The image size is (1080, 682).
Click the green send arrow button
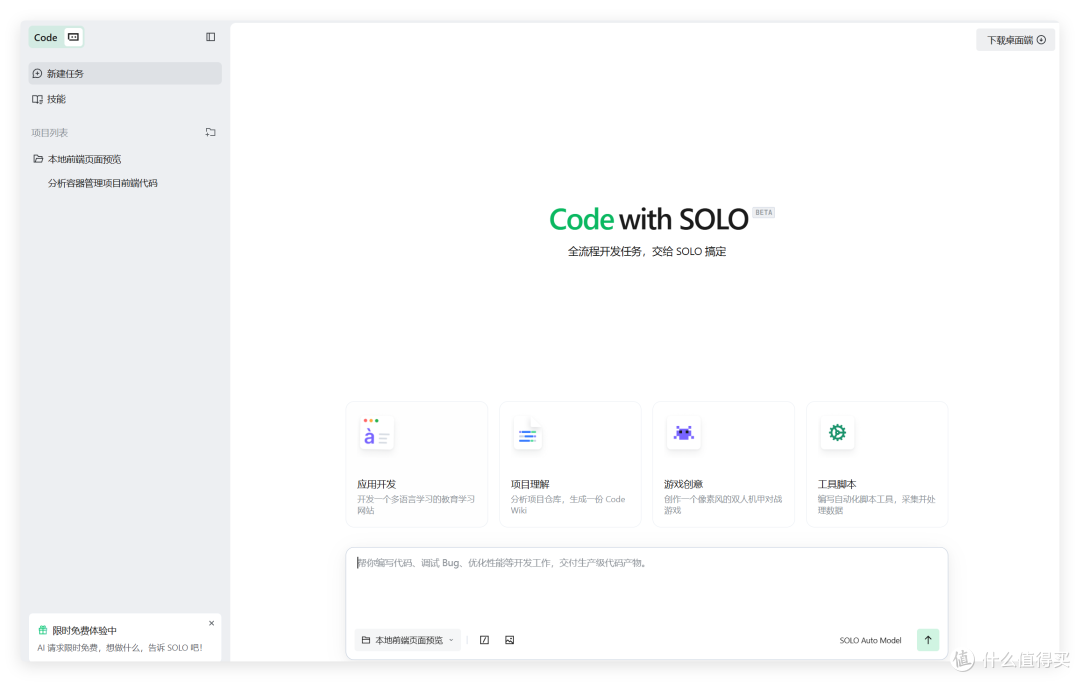coord(928,640)
